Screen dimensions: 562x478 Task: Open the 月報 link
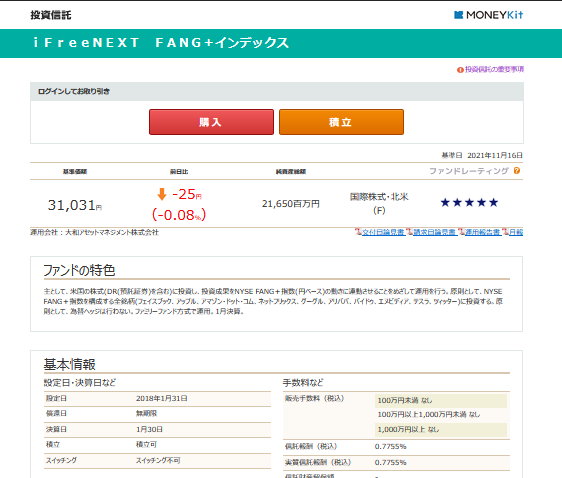coord(516,232)
